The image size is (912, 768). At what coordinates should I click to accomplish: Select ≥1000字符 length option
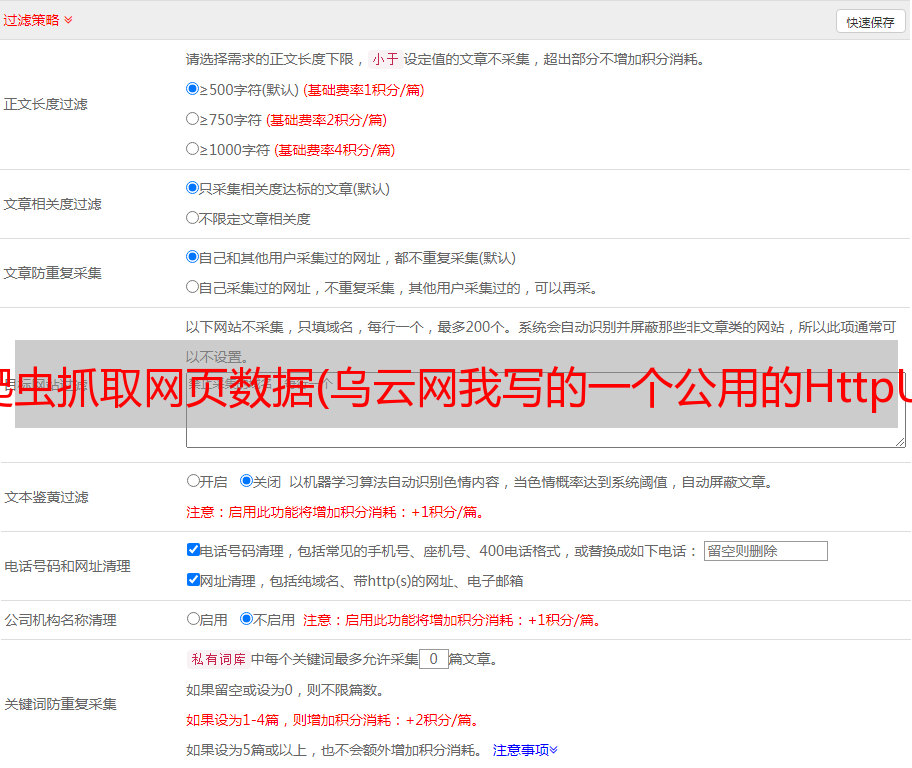click(x=193, y=149)
